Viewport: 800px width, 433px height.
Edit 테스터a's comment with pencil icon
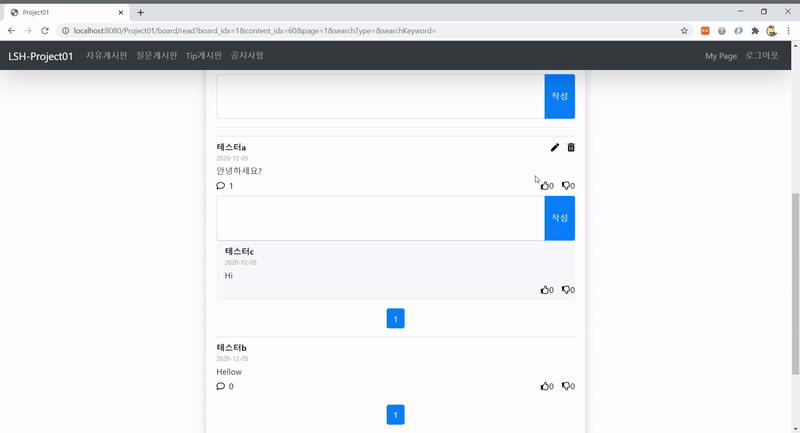[x=555, y=147]
